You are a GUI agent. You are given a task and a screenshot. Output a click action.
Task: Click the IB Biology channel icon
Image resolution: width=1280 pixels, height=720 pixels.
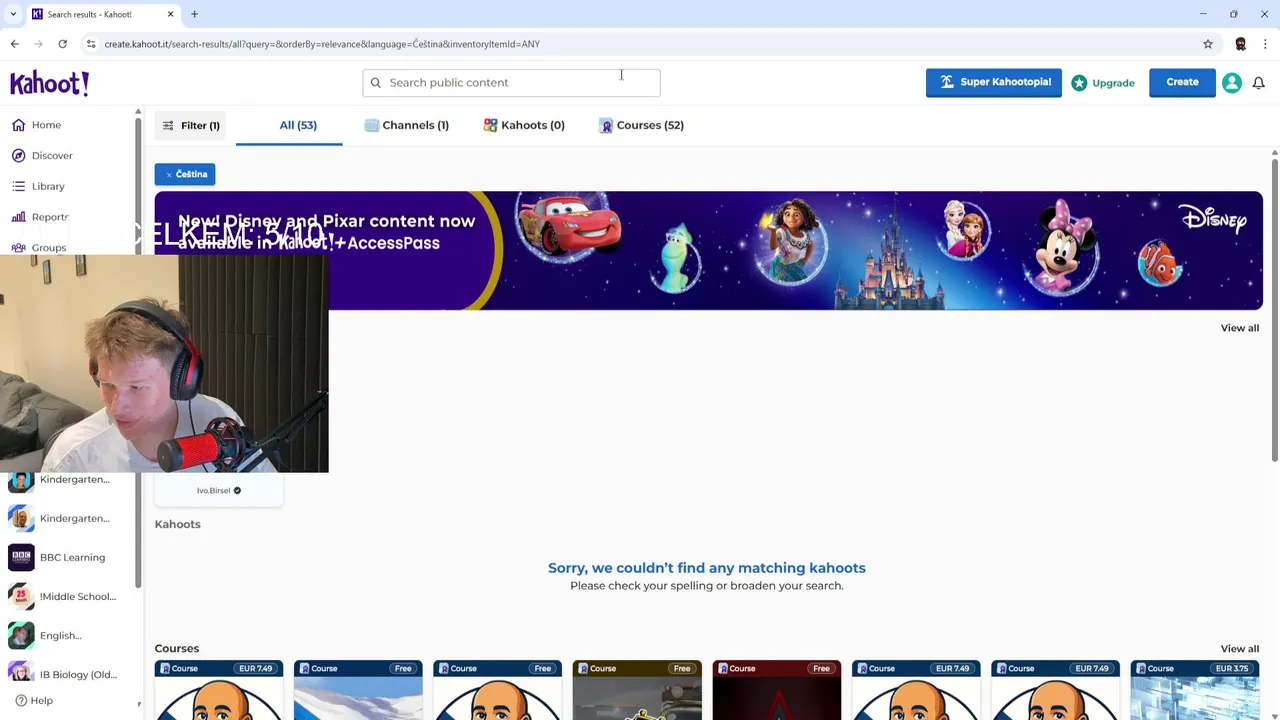click(21, 674)
